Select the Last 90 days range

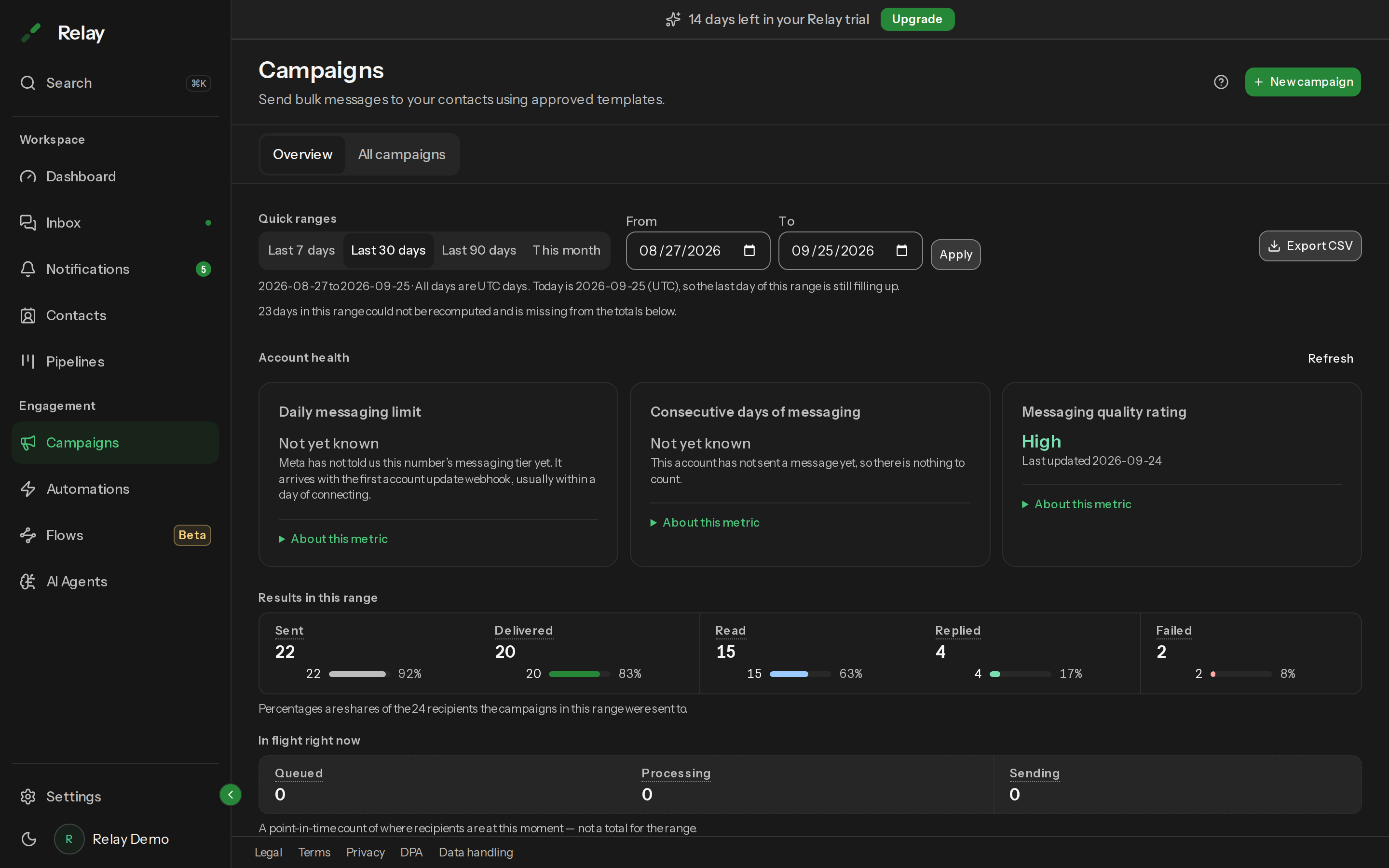click(479, 250)
